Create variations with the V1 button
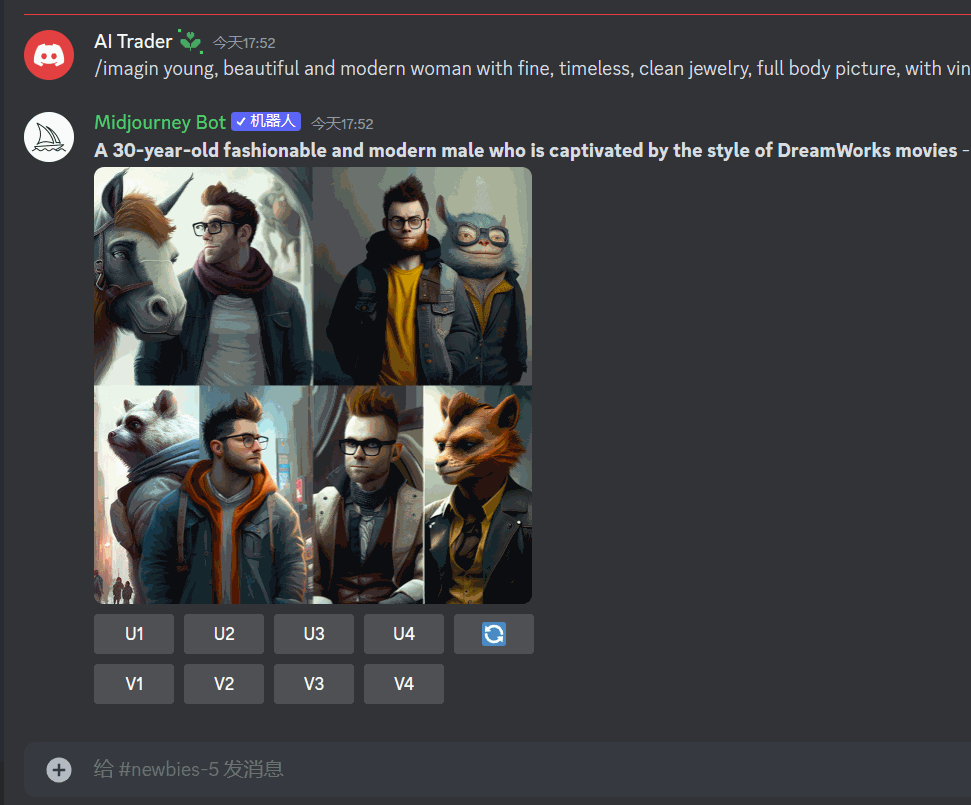This screenshot has width=971, height=805. tap(134, 684)
